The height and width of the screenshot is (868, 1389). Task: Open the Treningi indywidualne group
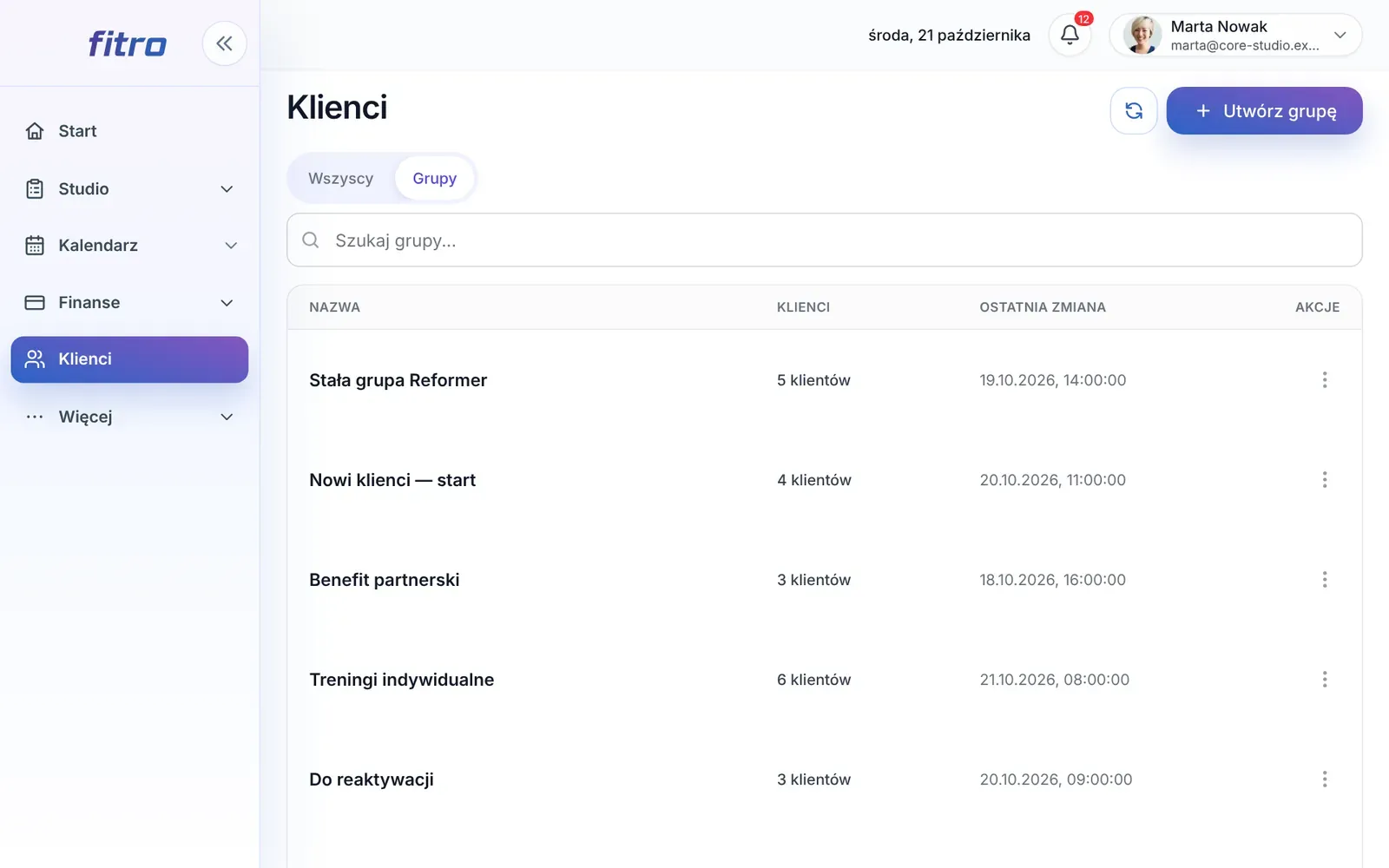401,680
